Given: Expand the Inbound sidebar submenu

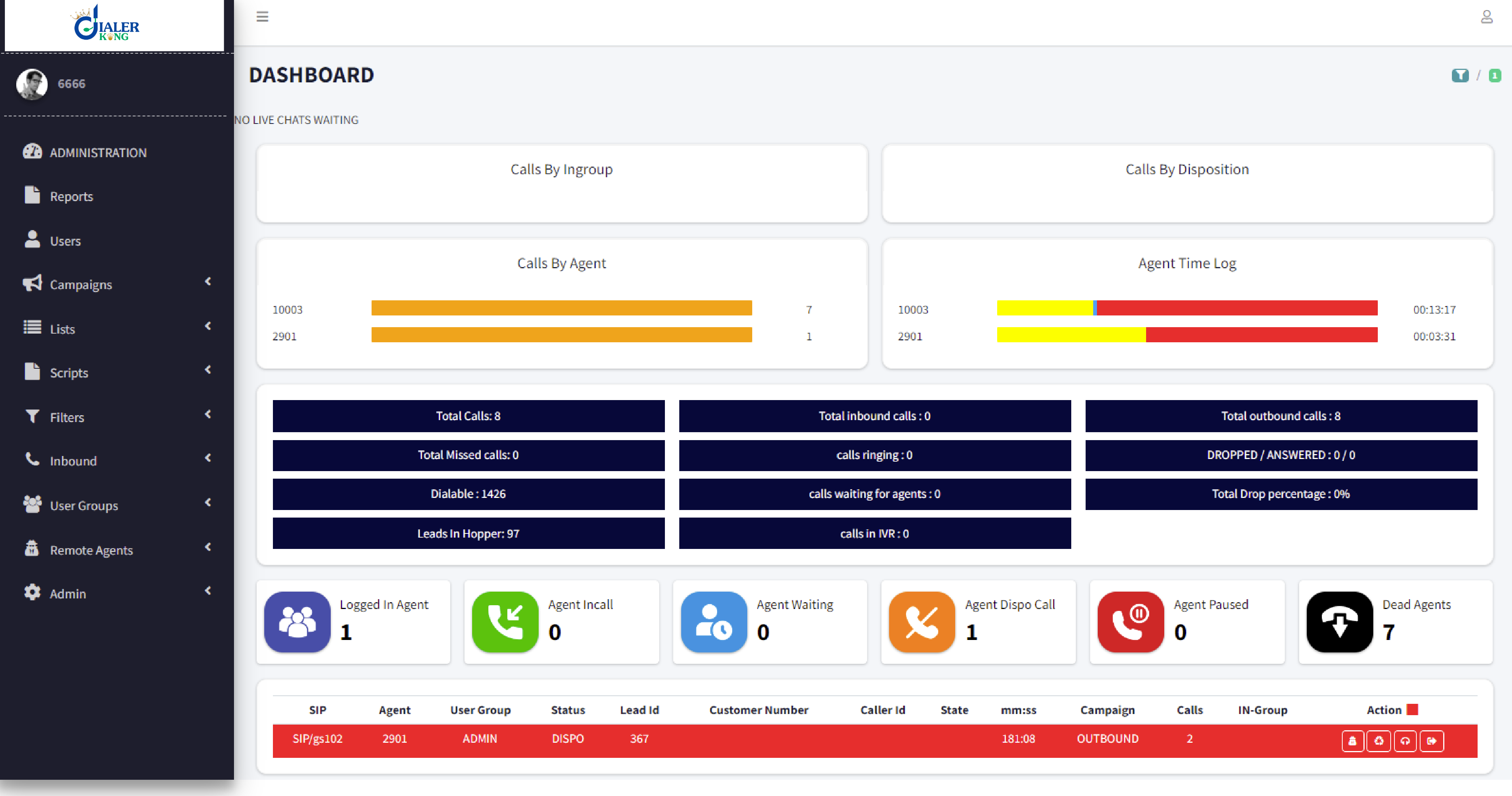Looking at the screenshot, I should pos(73,461).
